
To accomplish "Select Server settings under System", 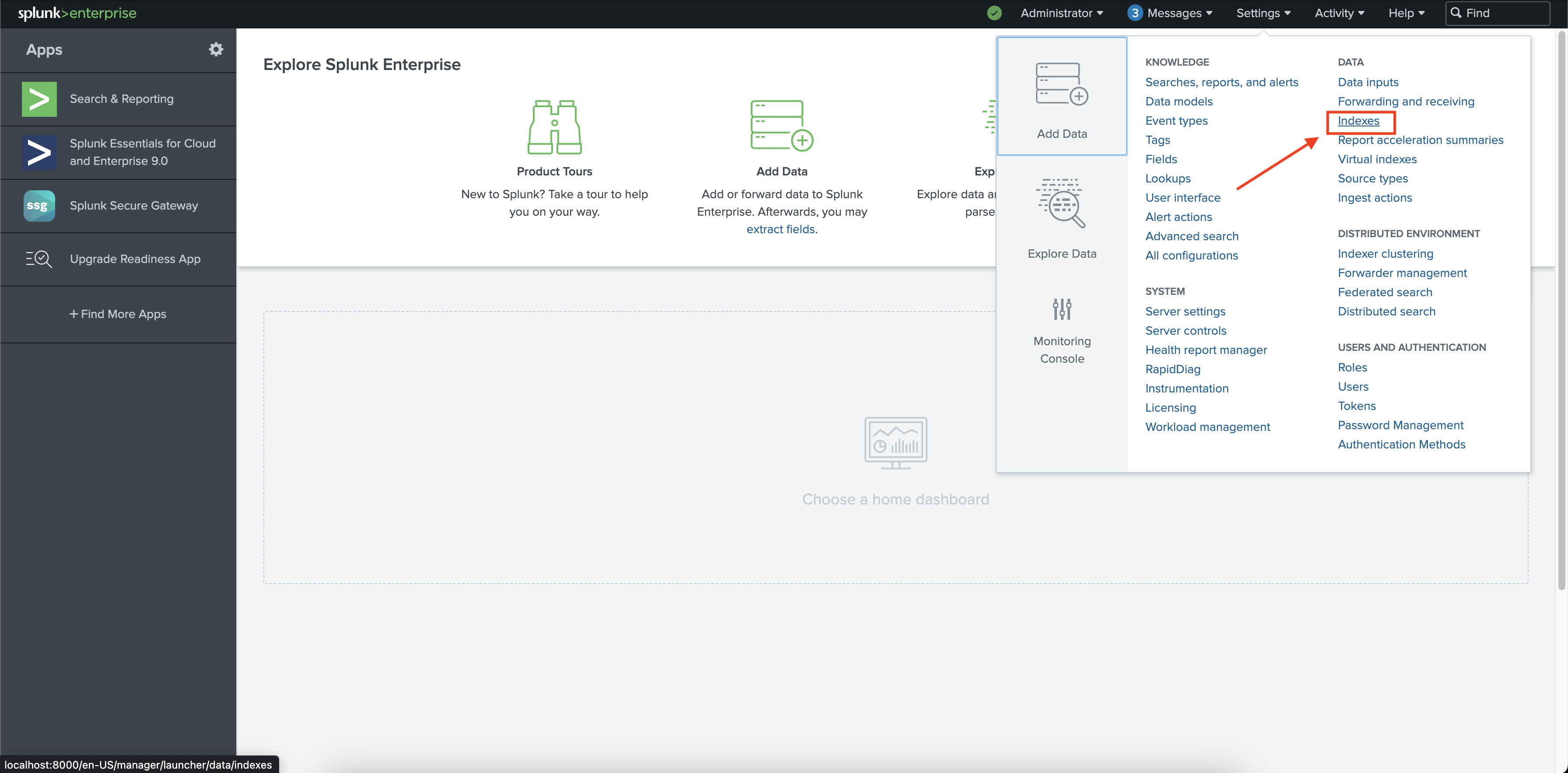I will pyautogui.click(x=1184, y=311).
